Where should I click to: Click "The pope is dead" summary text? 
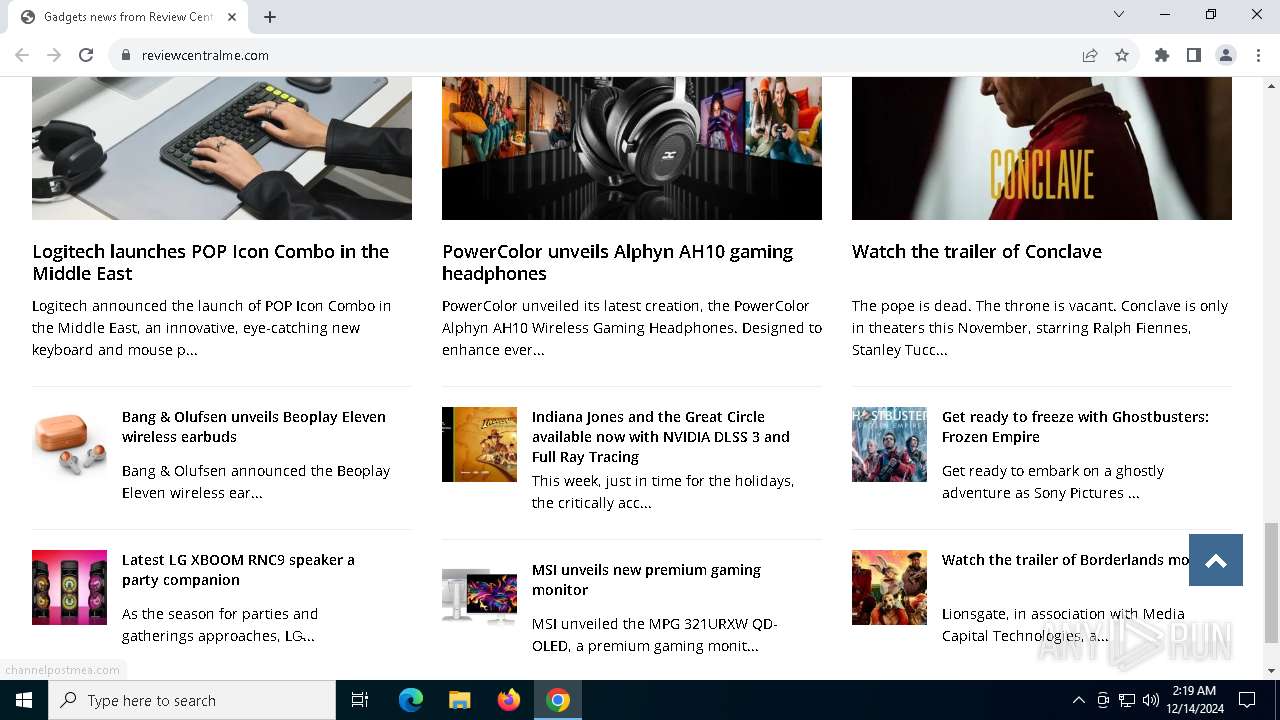pyautogui.click(x=1040, y=328)
